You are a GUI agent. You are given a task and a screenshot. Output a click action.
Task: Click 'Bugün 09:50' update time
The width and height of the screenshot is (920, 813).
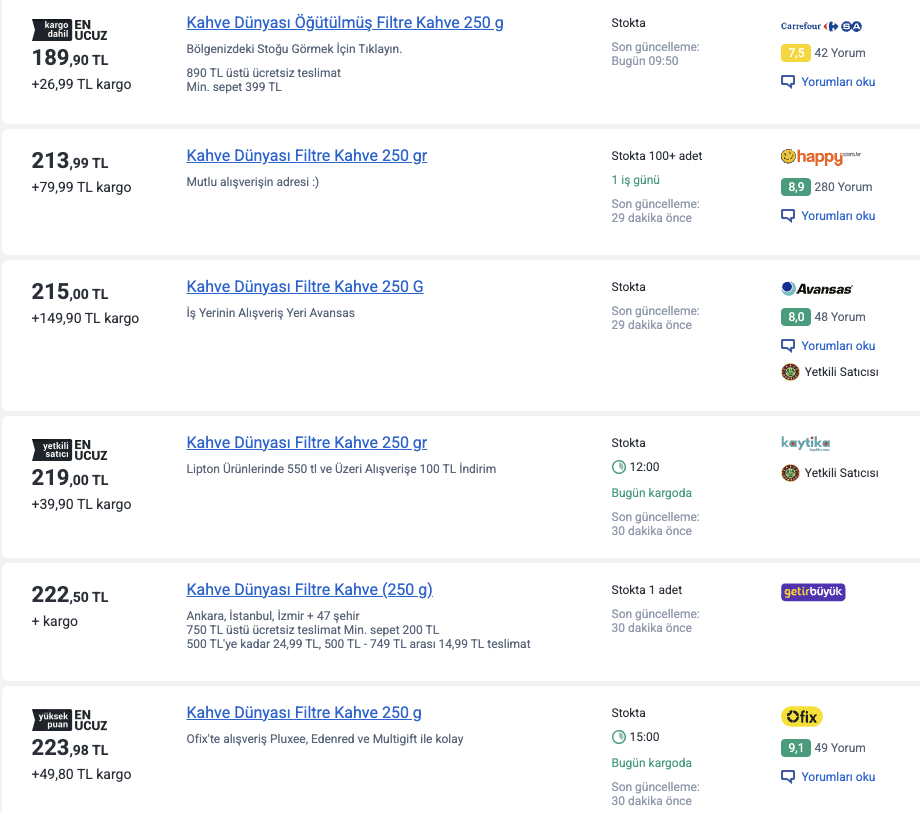tap(645, 61)
